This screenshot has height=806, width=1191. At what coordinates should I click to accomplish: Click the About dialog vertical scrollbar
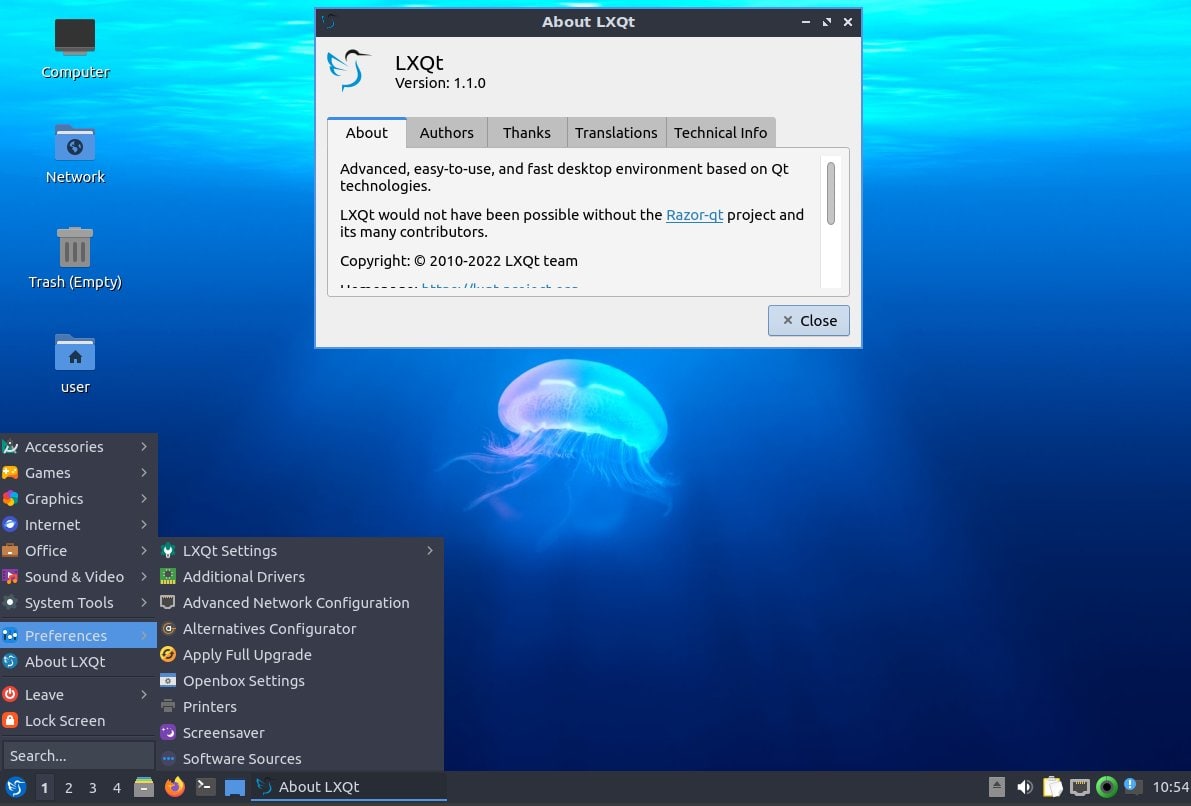(x=831, y=193)
